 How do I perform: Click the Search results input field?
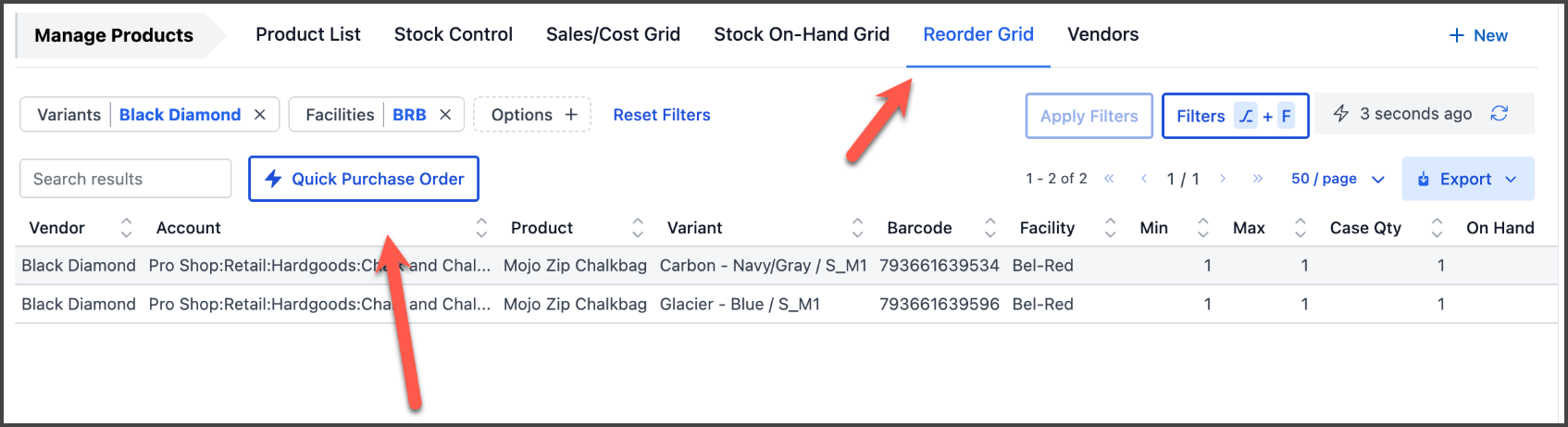click(125, 179)
